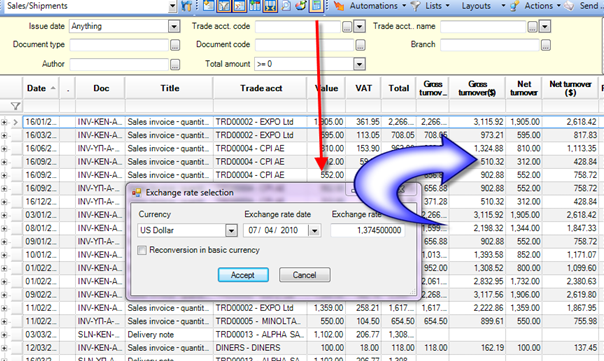Open the Trade acct. code dropdown arrow
This screenshot has width=604, height=361.
[x=359, y=26]
